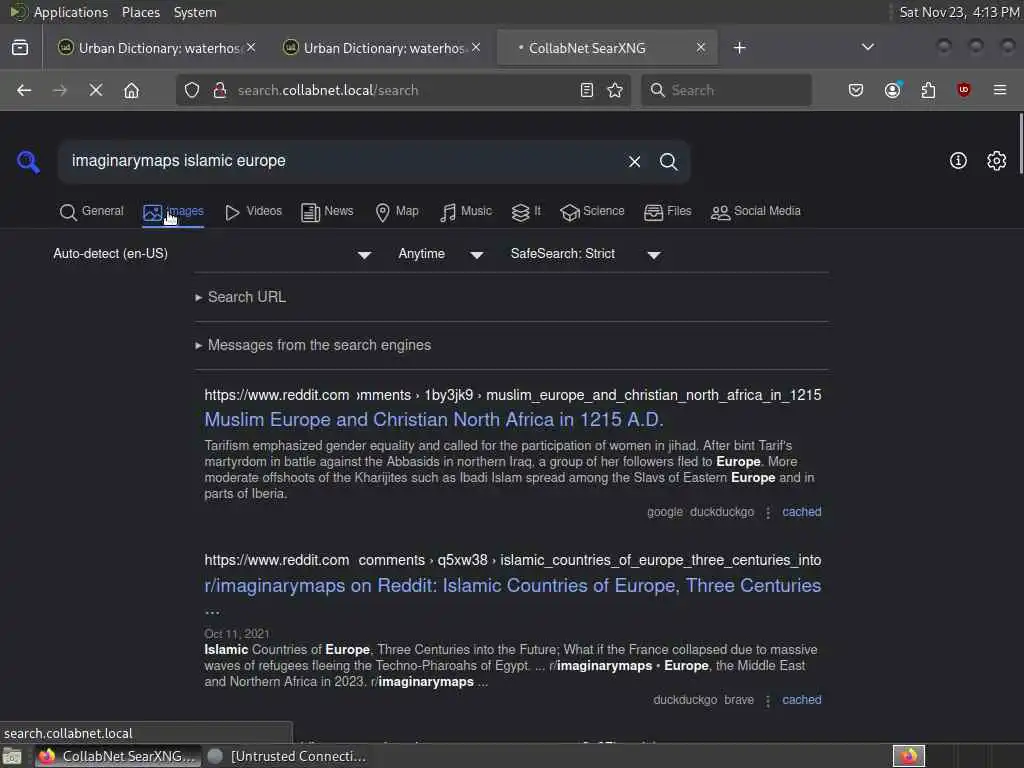
Task: Open more options for Muslim Europe result
Action: point(768,513)
